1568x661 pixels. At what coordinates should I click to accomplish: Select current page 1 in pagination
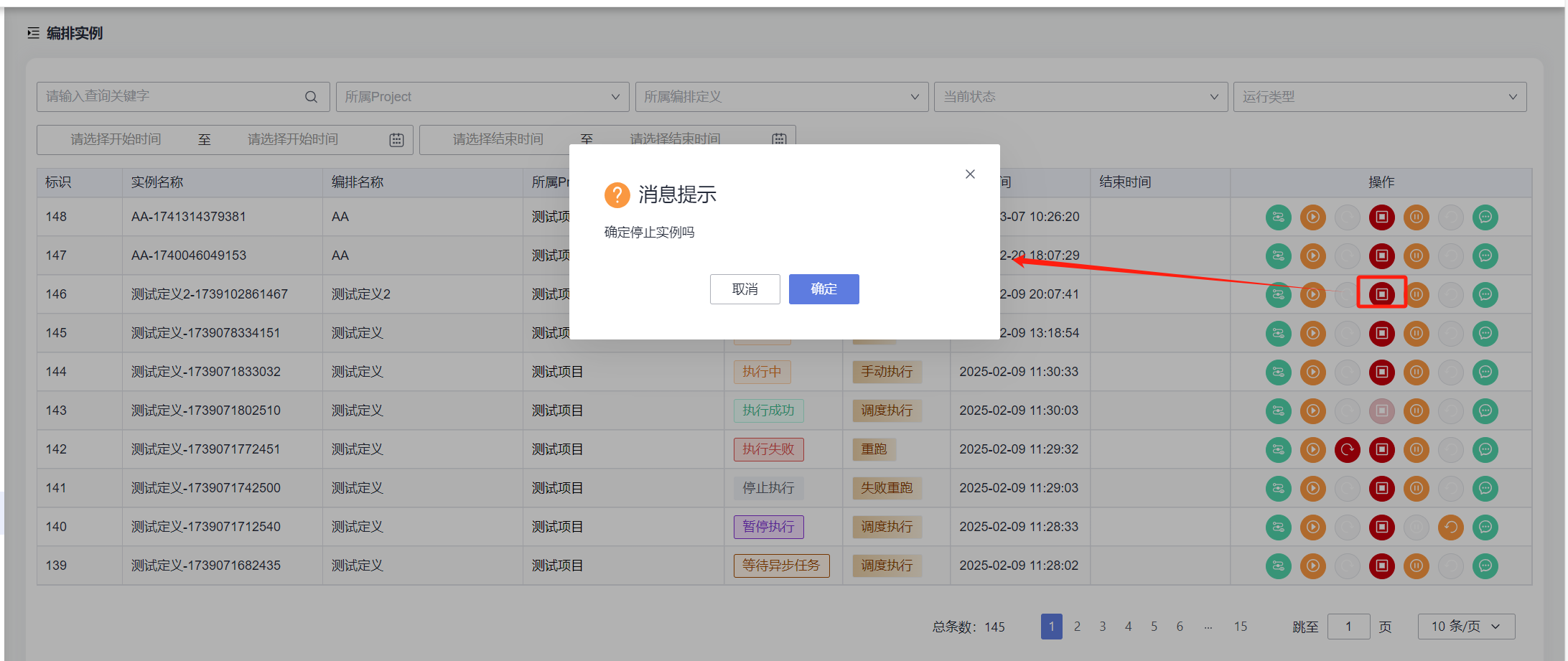(1051, 627)
